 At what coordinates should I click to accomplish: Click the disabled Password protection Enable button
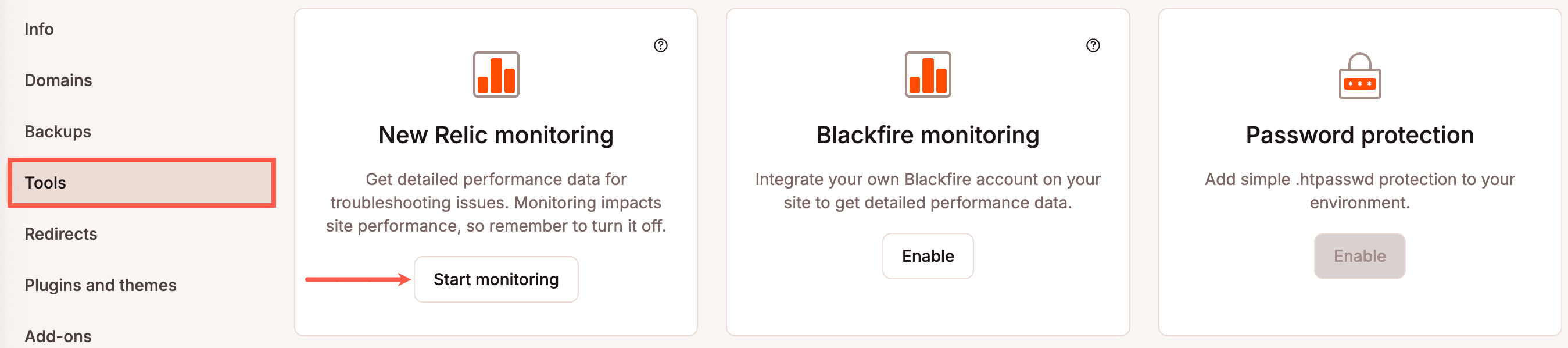tap(1359, 256)
